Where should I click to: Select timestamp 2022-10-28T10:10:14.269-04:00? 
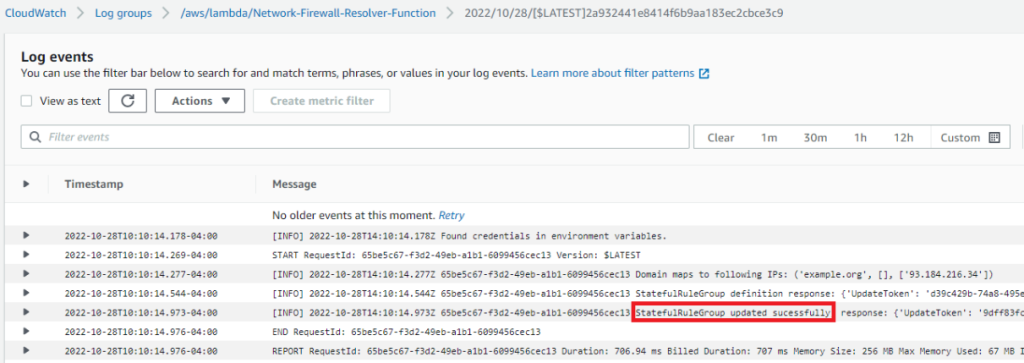pyautogui.click(x=141, y=255)
